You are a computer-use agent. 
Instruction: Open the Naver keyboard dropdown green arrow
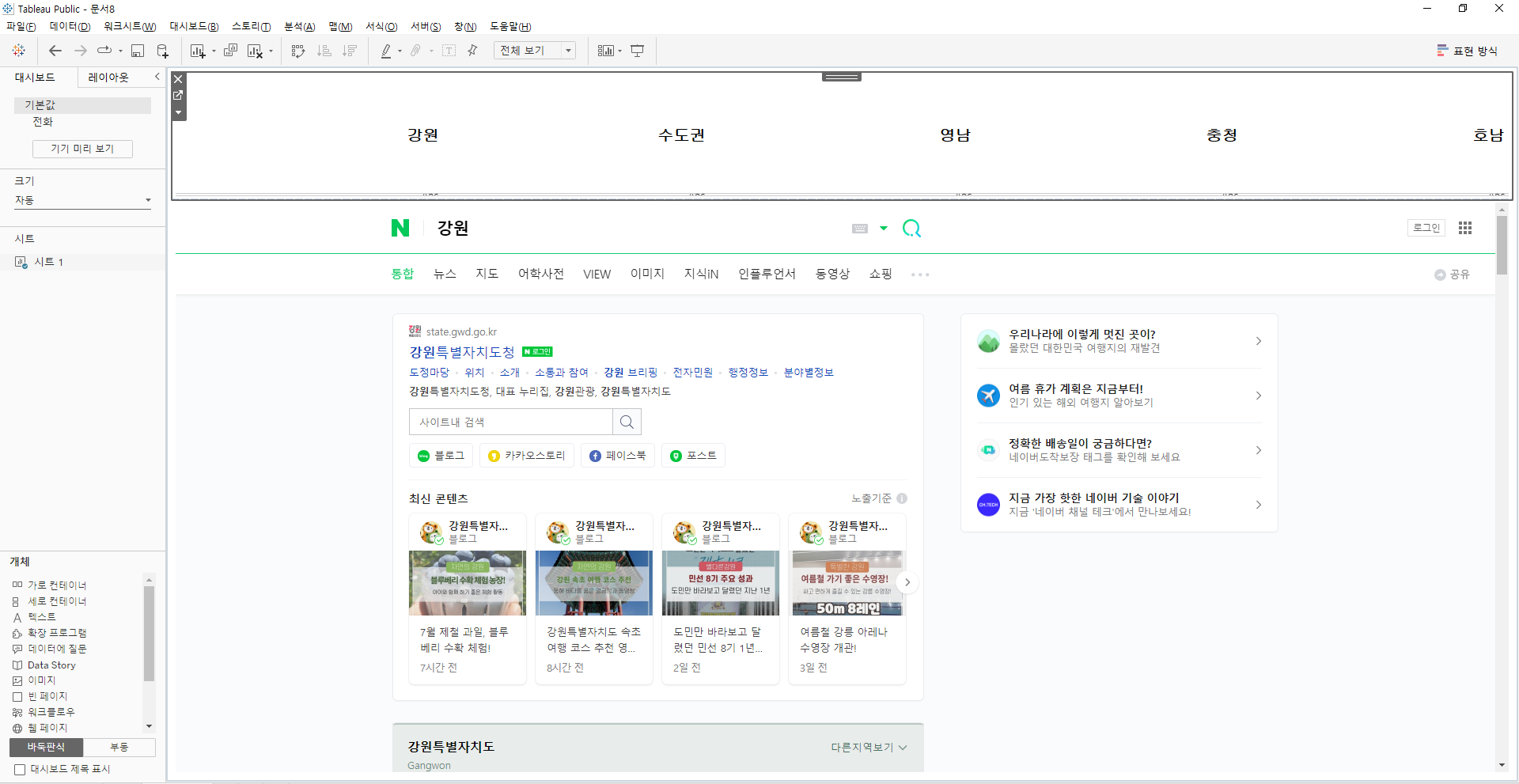click(x=884, y=229)
